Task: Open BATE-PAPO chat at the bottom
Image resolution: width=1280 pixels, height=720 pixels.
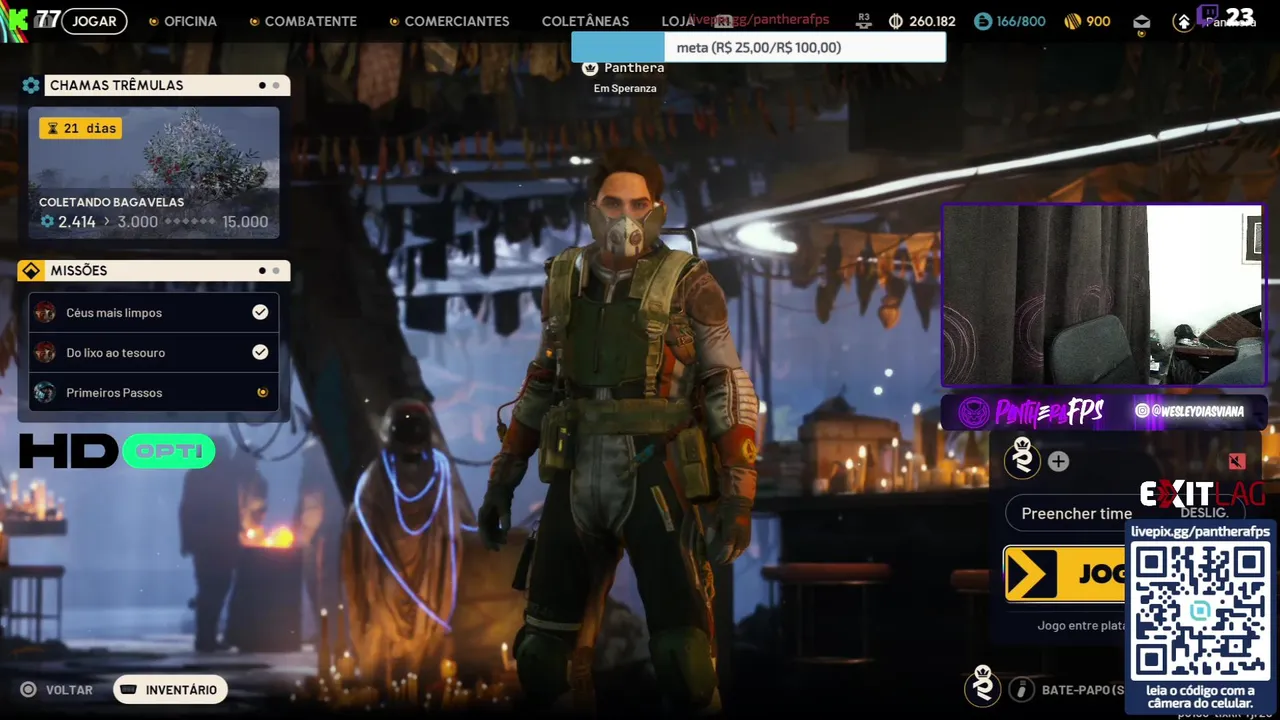Action: 1083,690
